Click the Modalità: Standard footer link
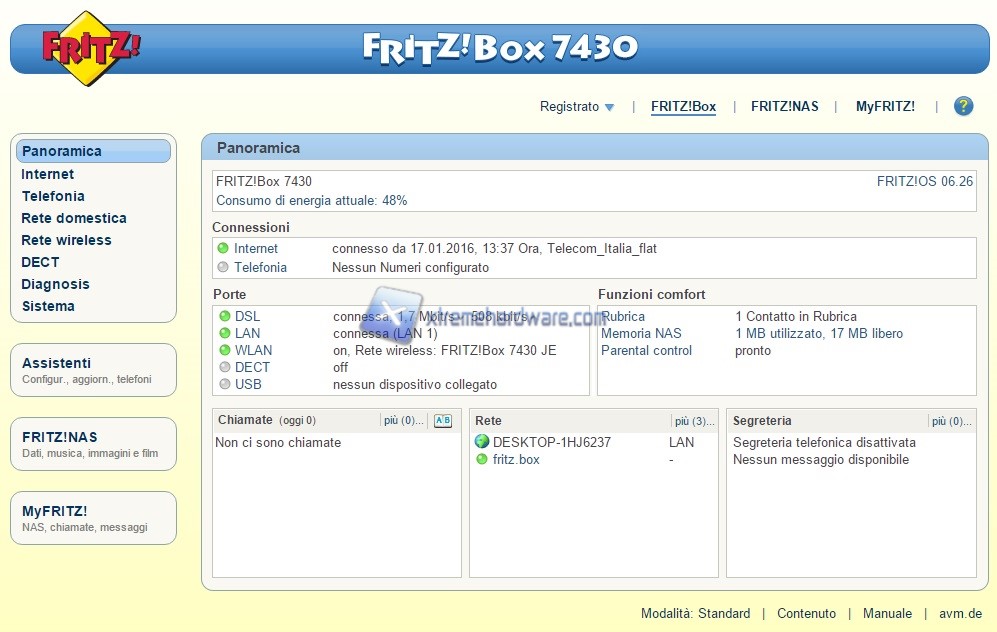 695,614
